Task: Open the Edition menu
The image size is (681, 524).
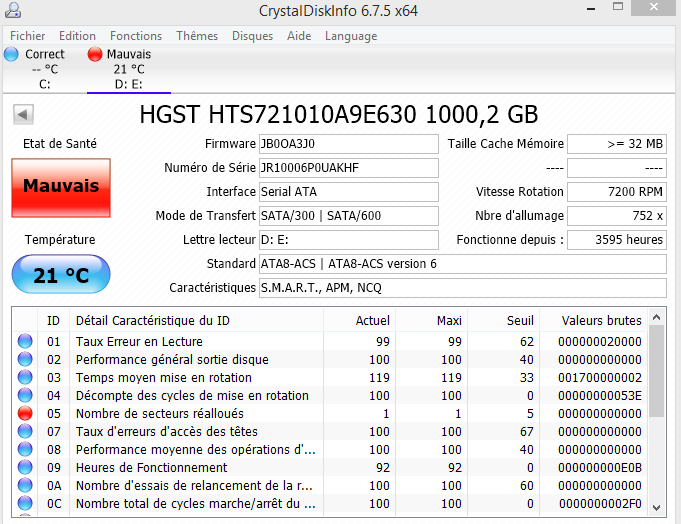Action: click(77, 36)
